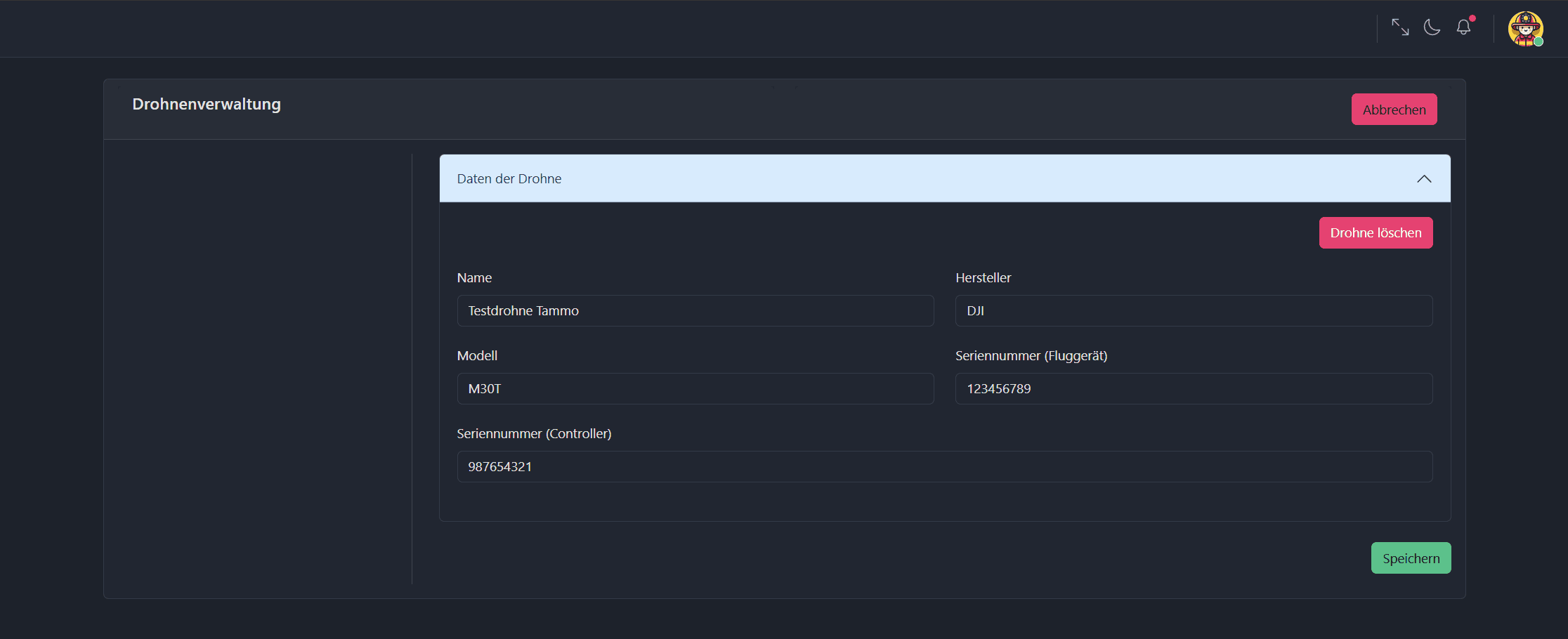Switch theme using the moon icon

[x=1432, y=27]
